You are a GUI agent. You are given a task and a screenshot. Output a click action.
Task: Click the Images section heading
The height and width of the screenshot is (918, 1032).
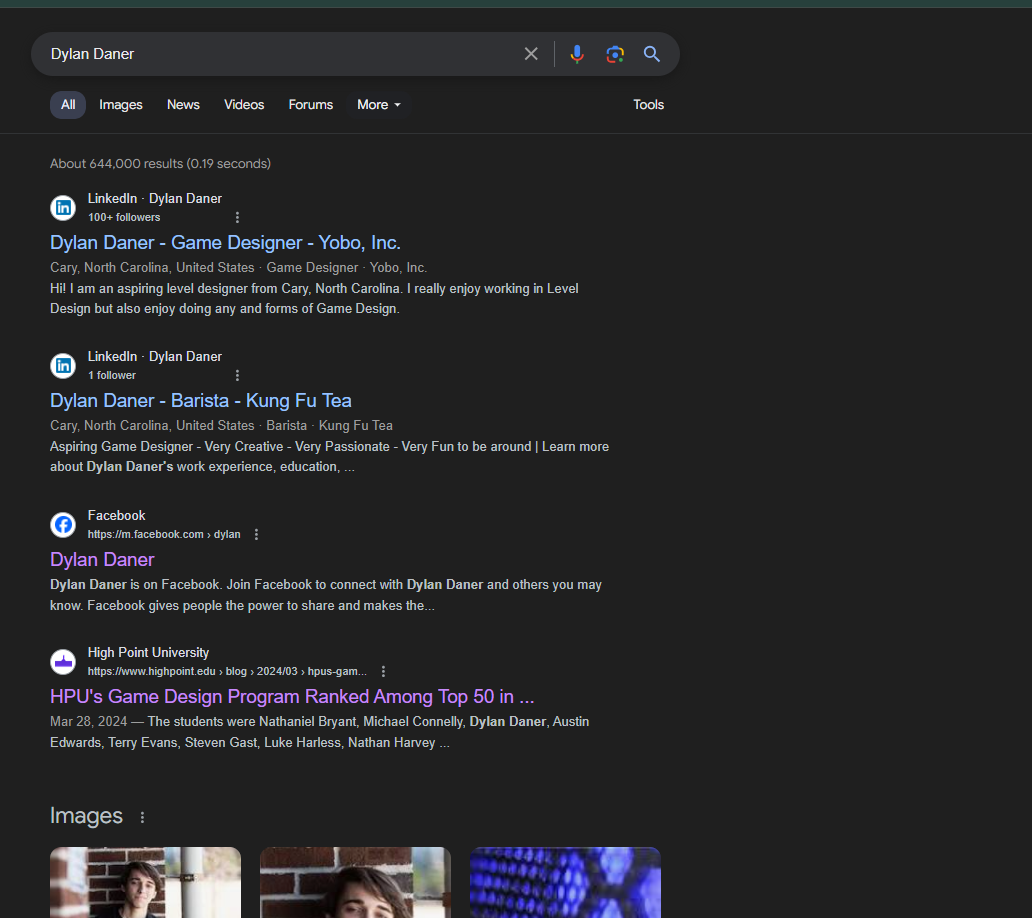pos(86,816)
